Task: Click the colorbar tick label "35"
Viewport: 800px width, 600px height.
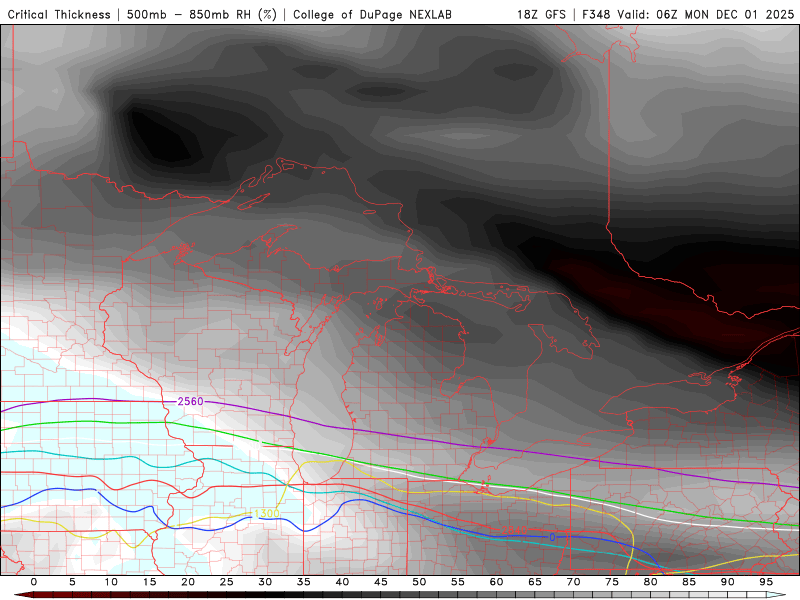Action: click(x=304, y=582)
